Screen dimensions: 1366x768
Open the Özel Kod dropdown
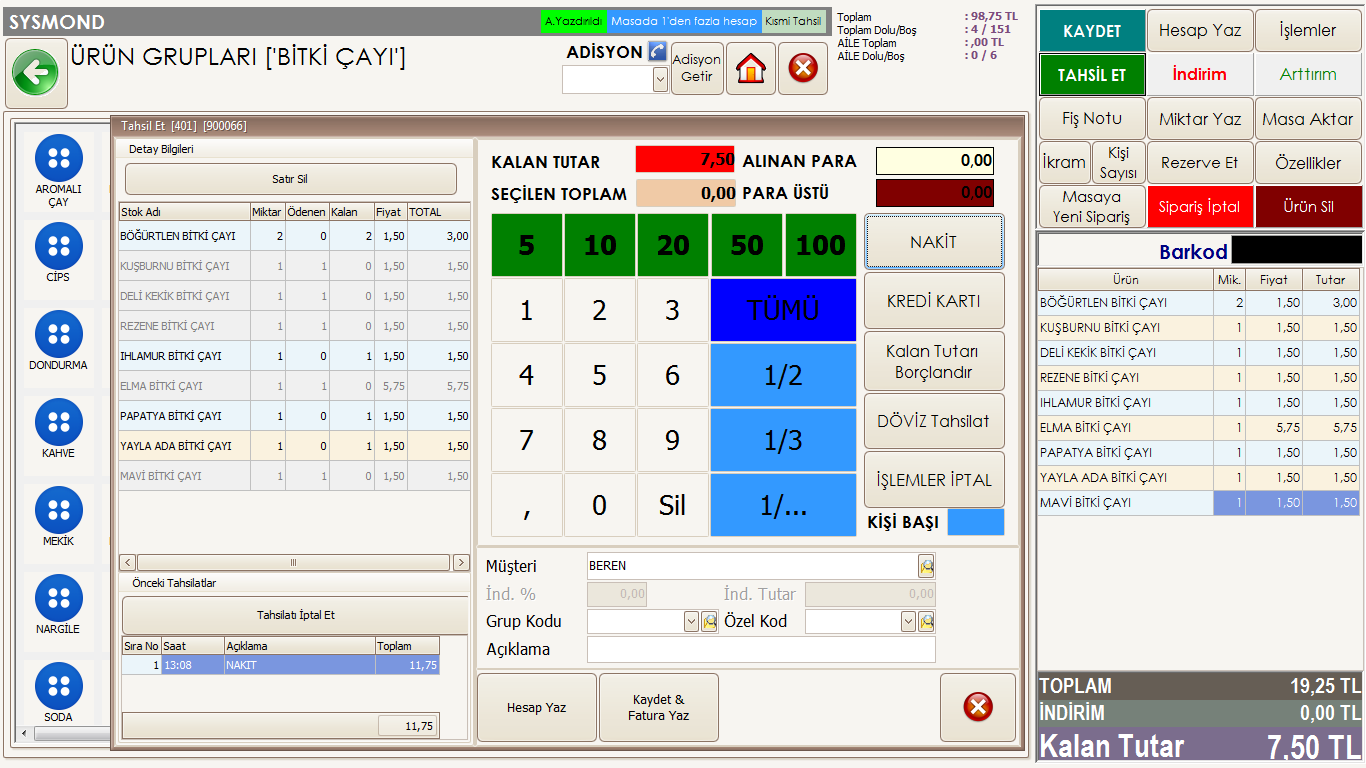(908, 622)
